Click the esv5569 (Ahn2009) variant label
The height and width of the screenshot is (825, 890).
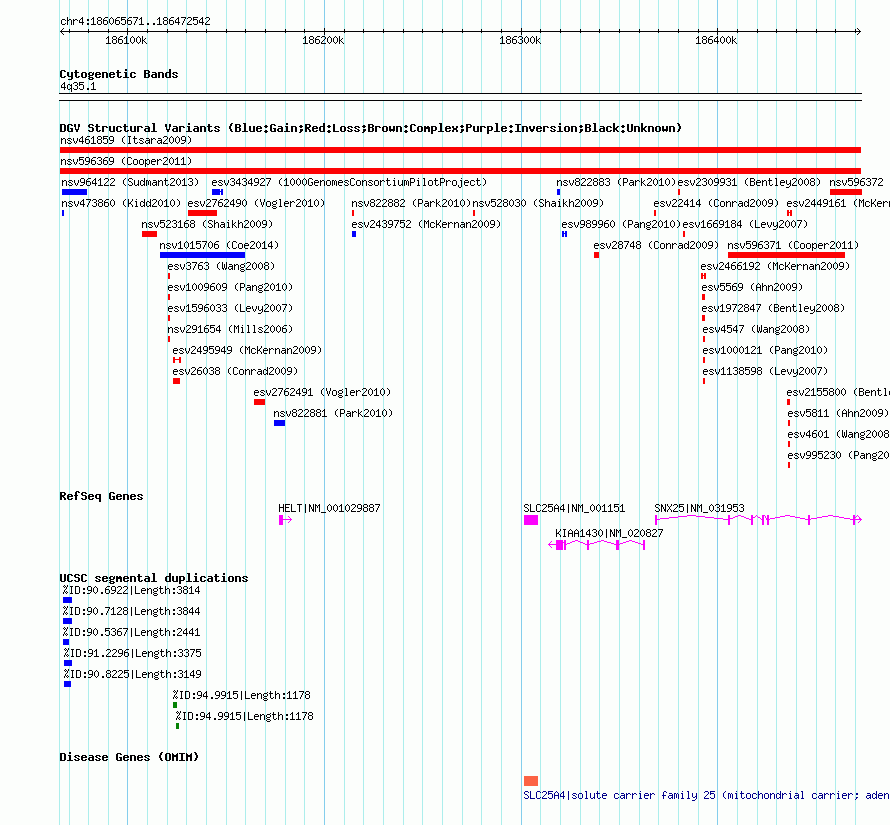(752, 287)
